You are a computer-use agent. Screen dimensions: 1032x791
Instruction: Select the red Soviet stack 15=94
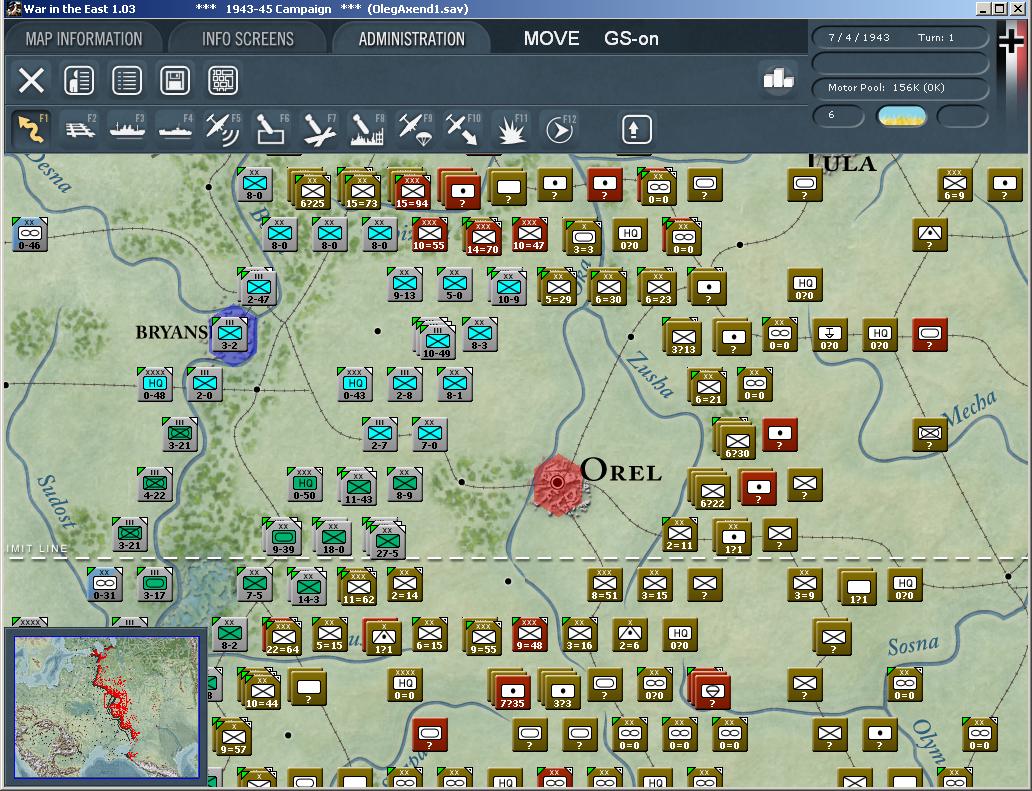(412, 190)
